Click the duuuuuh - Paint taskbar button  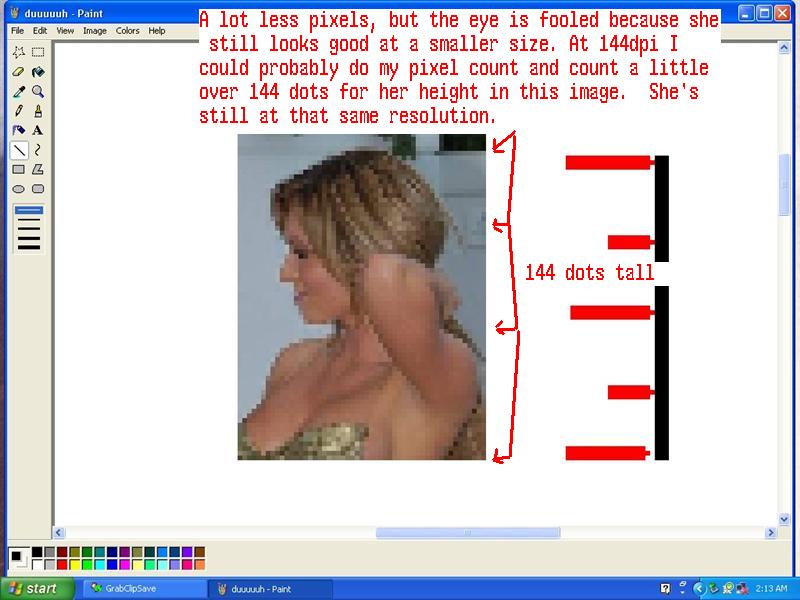(270, 589)
